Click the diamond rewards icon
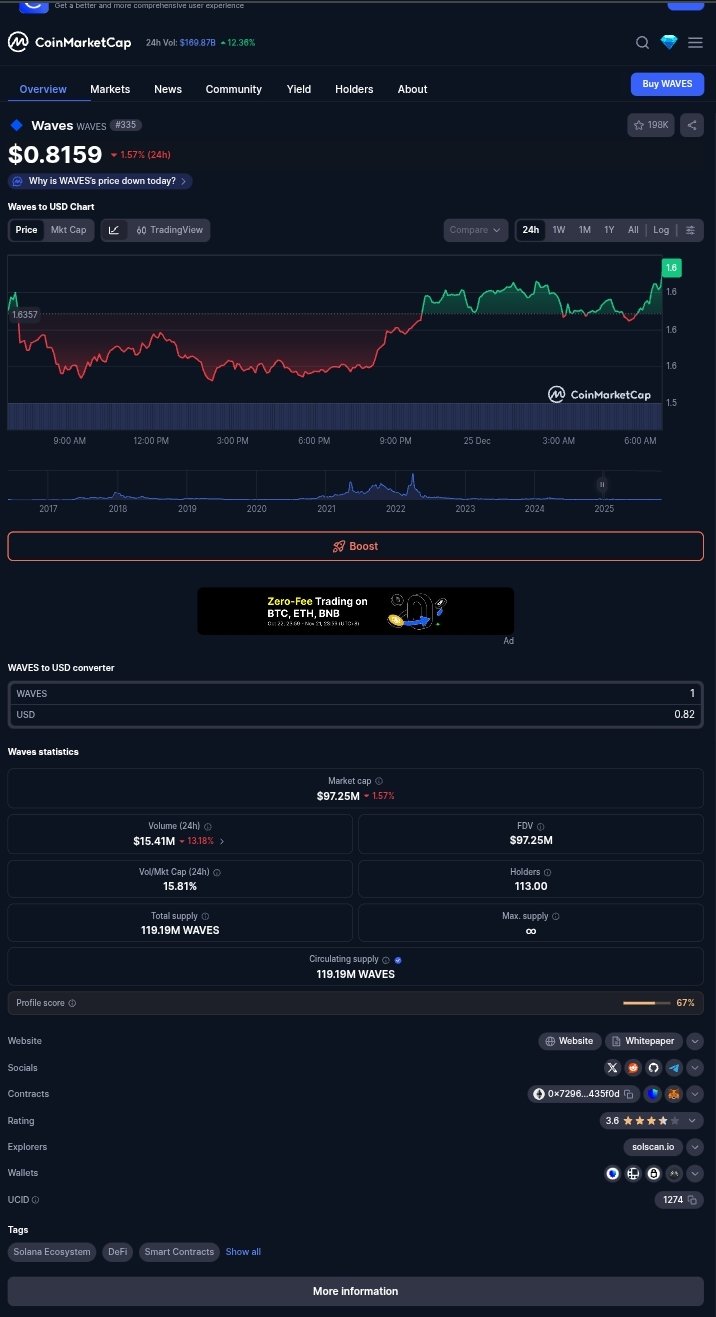 [x=669, y=42]
